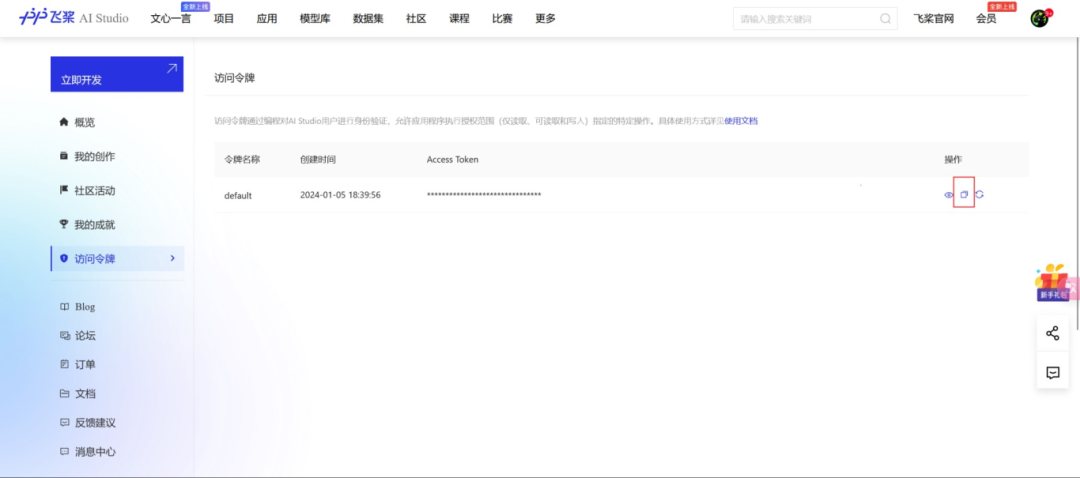Open the 新手礼包 gift icon
The image size is (1080, 478).
coord(1052,282)
